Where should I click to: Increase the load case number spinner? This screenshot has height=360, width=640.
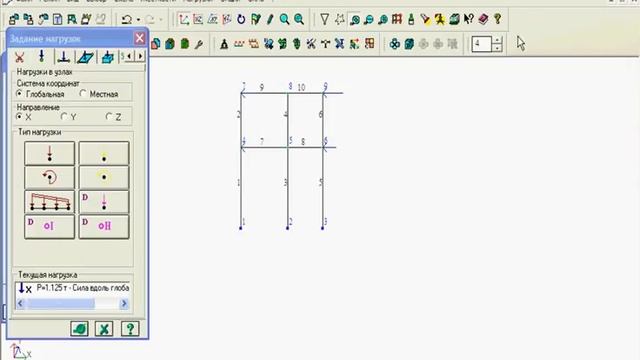pyautogui.click(x=497, y=40)
